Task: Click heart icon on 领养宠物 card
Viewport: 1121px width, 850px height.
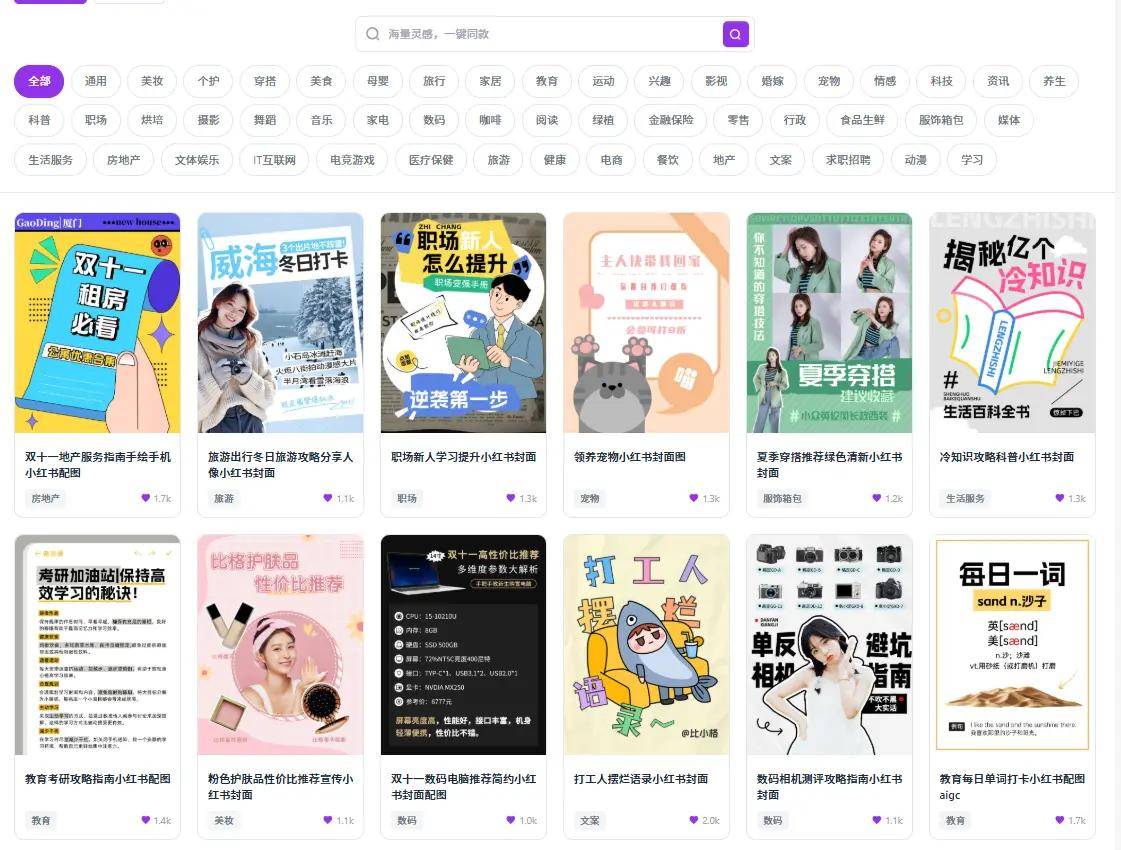Action: [694, 498]
